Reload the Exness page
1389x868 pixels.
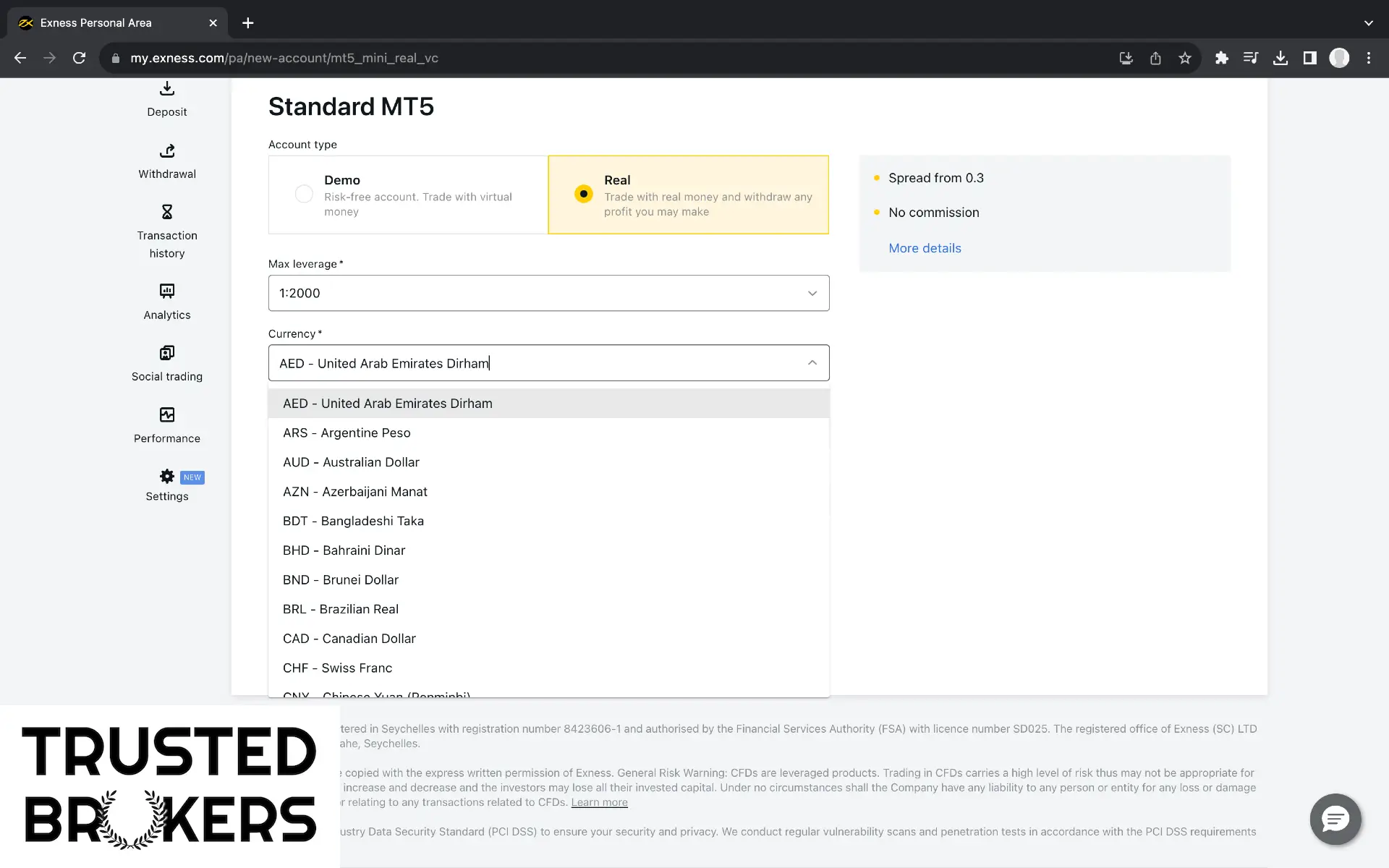(80, 58)
